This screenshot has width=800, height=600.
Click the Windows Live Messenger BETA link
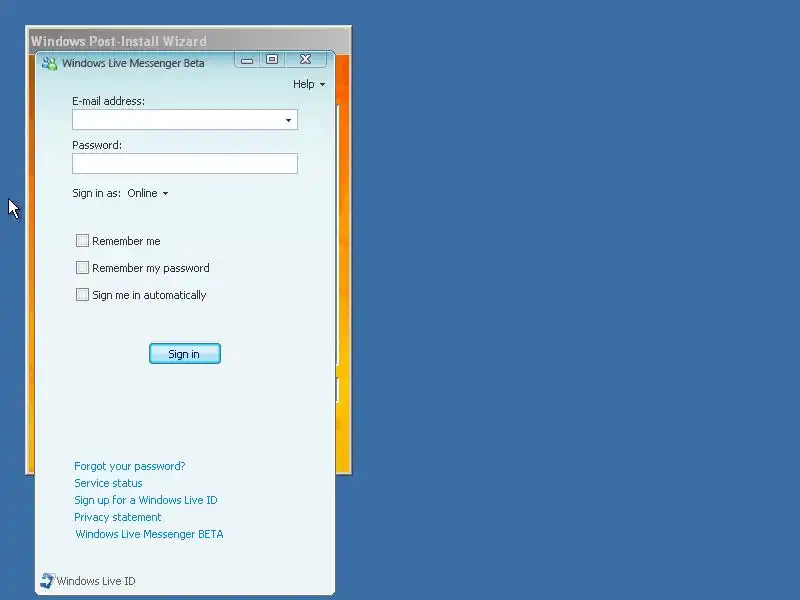click(x=149, y=534)
